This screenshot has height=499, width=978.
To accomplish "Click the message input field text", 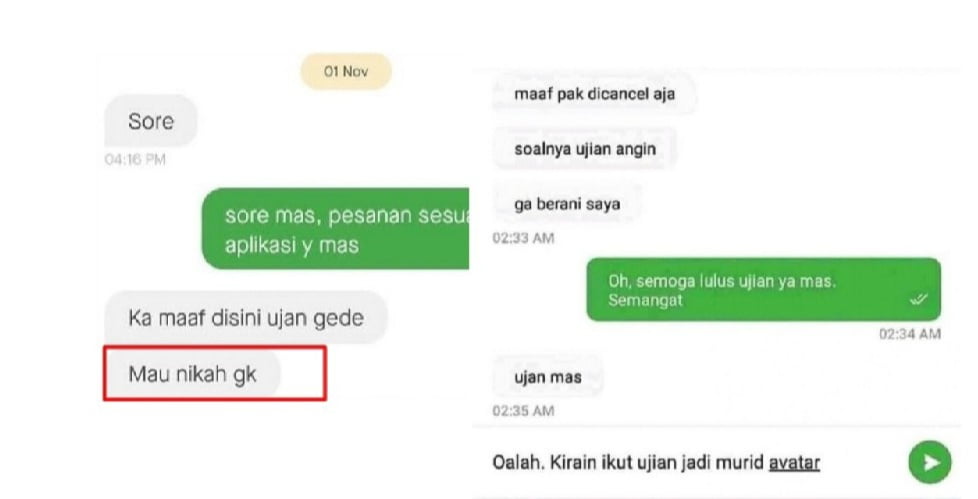I will click(x=656, y=462).
